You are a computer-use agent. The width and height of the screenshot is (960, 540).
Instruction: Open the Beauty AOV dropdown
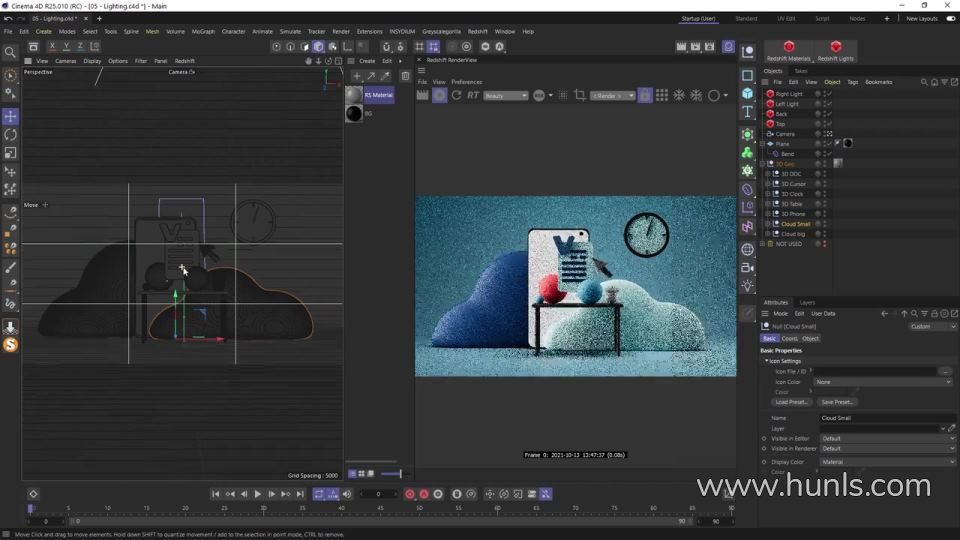(506, 96)
